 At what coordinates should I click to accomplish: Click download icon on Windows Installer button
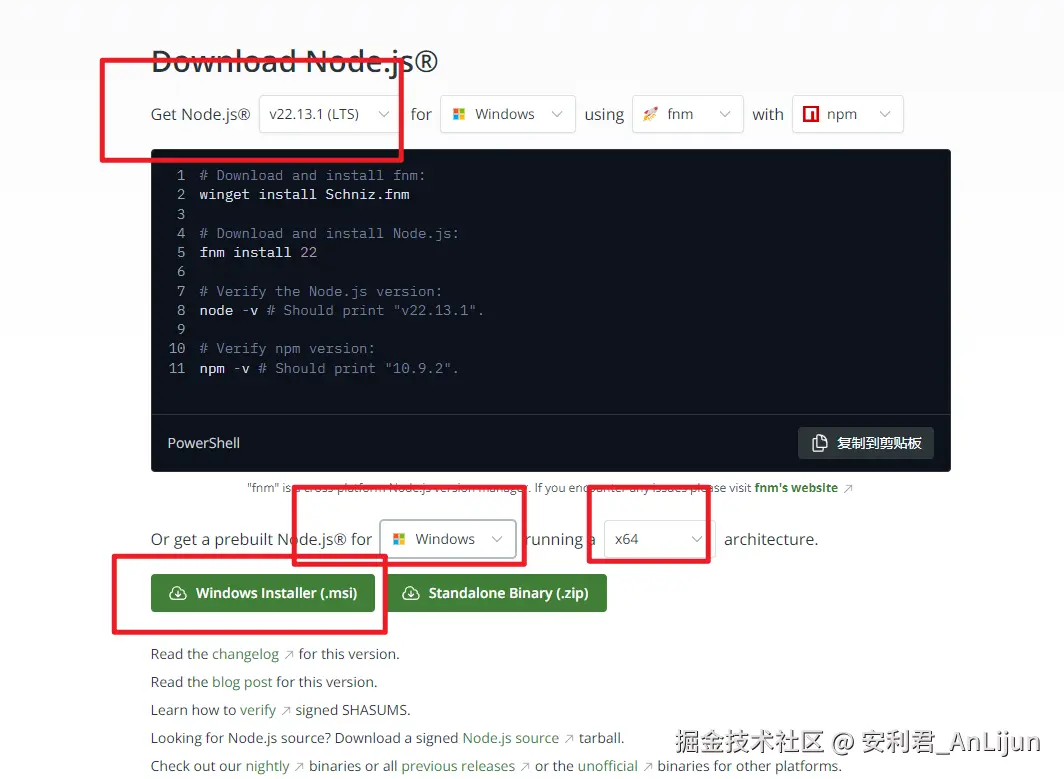click(x=178, y=593)
